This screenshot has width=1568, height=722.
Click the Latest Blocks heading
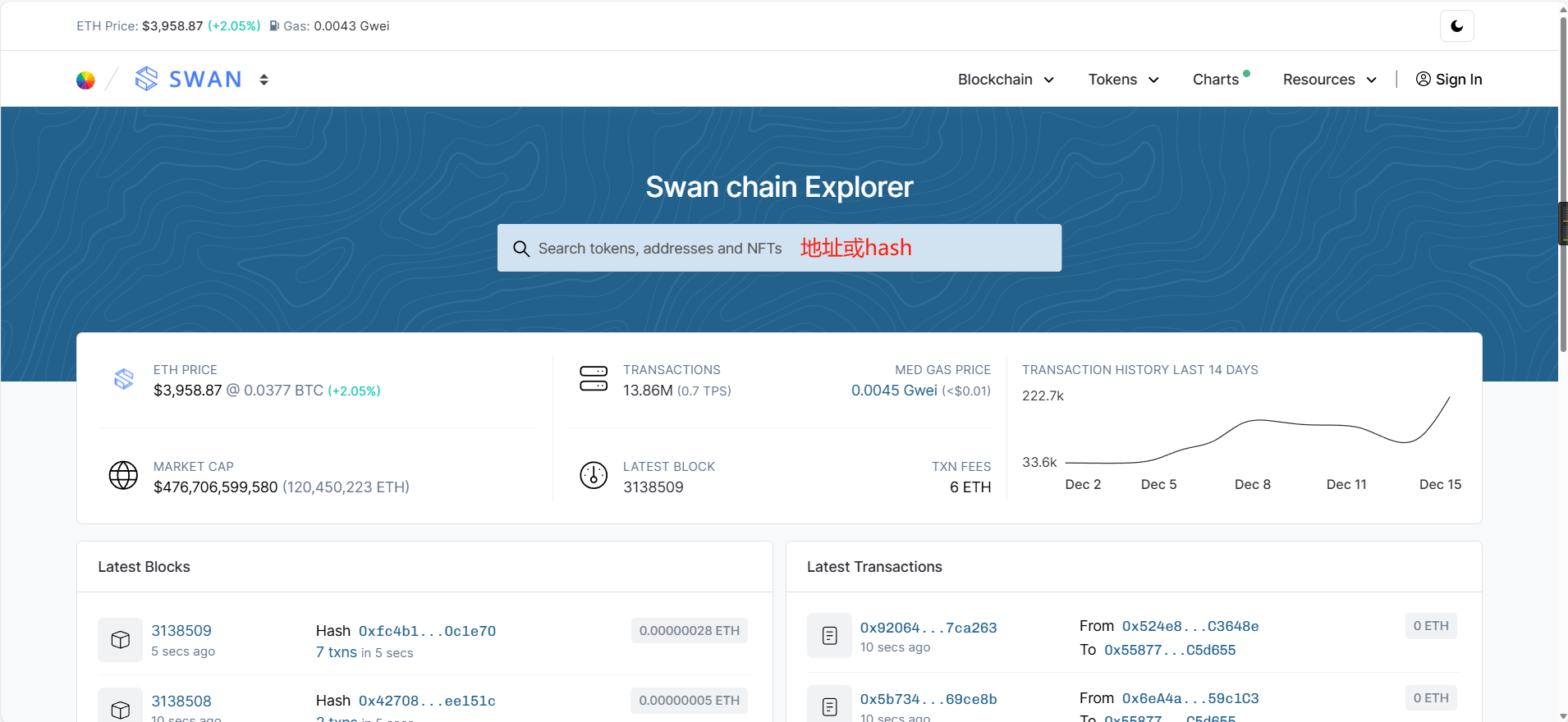[x=144, y=567]
